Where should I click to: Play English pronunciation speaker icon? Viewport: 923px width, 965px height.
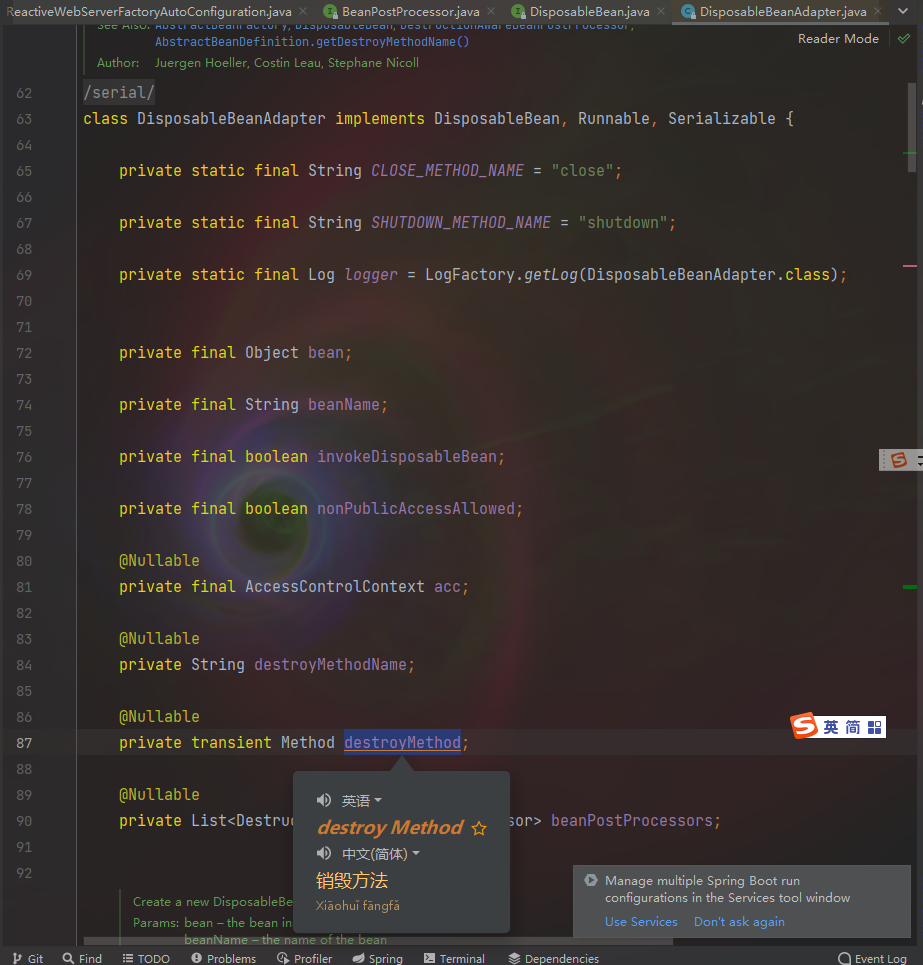(324, 800)
